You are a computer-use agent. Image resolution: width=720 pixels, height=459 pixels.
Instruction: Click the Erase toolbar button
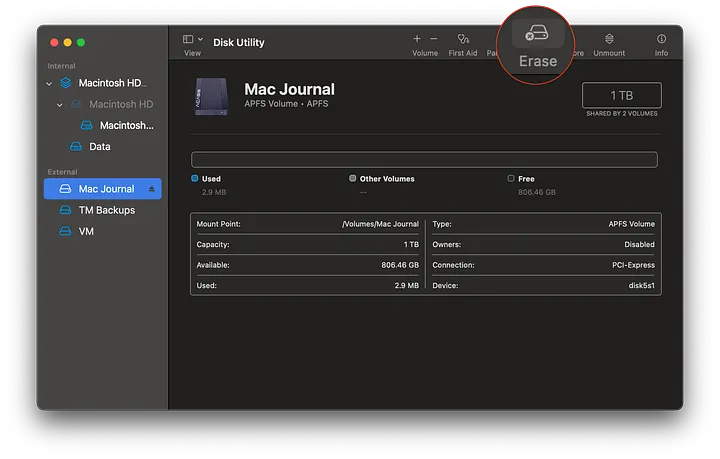(x=537, y=45)
